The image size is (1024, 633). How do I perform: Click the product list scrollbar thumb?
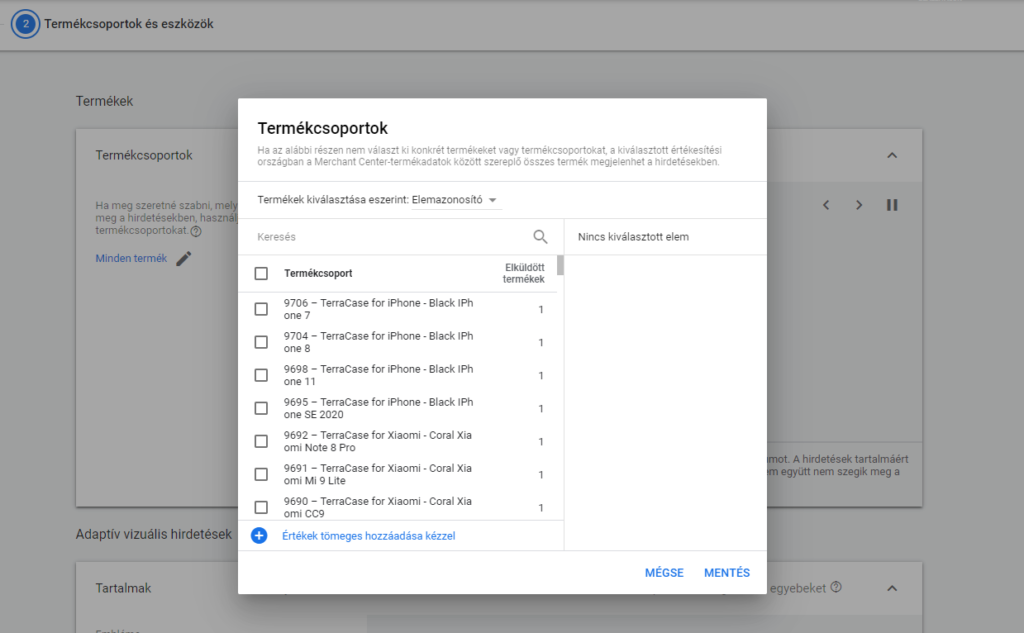coord(560,265)
